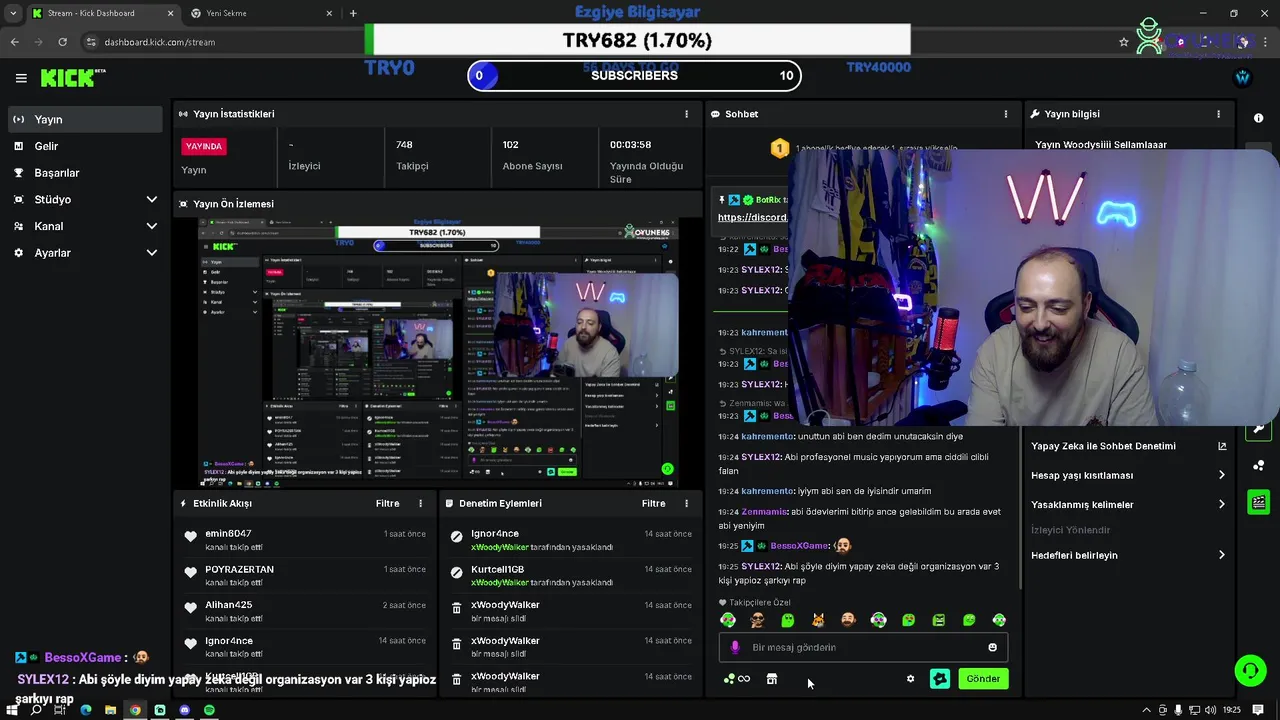Open options menu of Yayın bilgisi panel
Viewport: 1280px width, 720px height.
tap(1218, 114)
